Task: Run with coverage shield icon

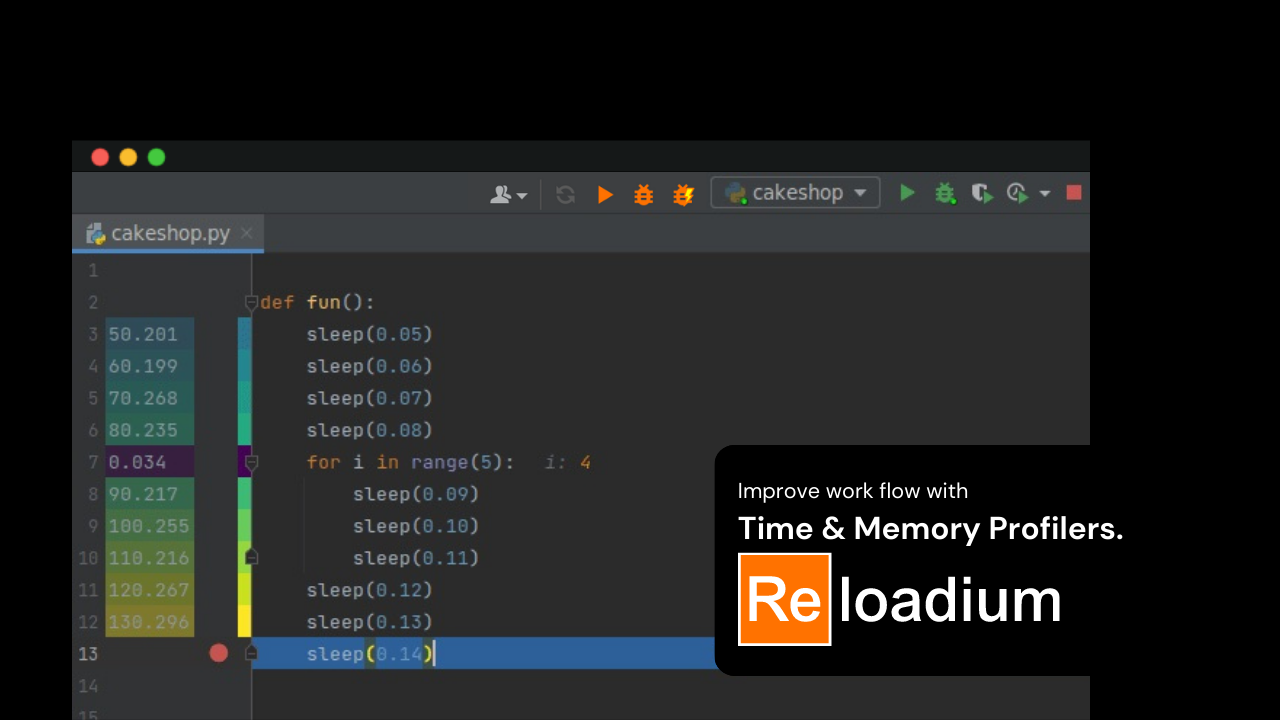Action: tap(982, 193)
